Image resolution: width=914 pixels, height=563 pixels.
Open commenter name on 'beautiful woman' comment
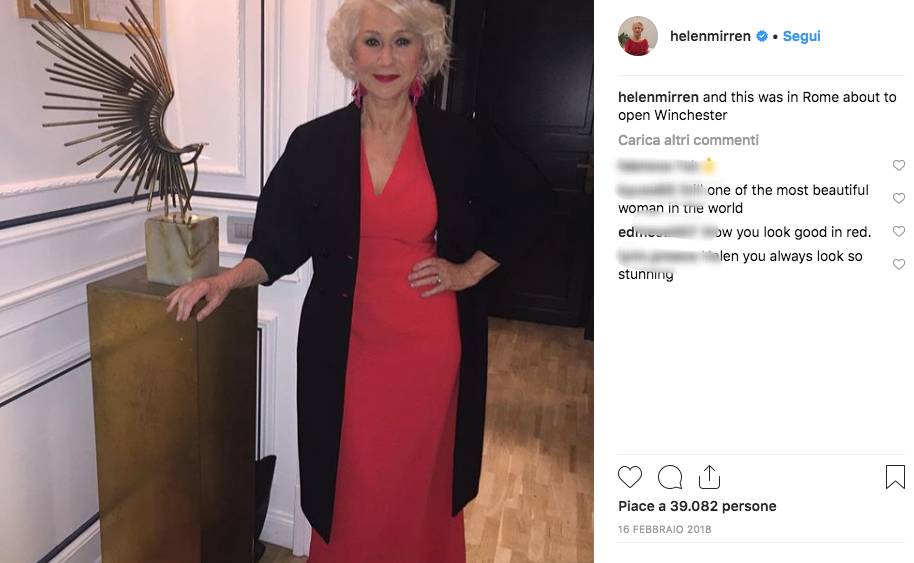click(x=661, y=190)
